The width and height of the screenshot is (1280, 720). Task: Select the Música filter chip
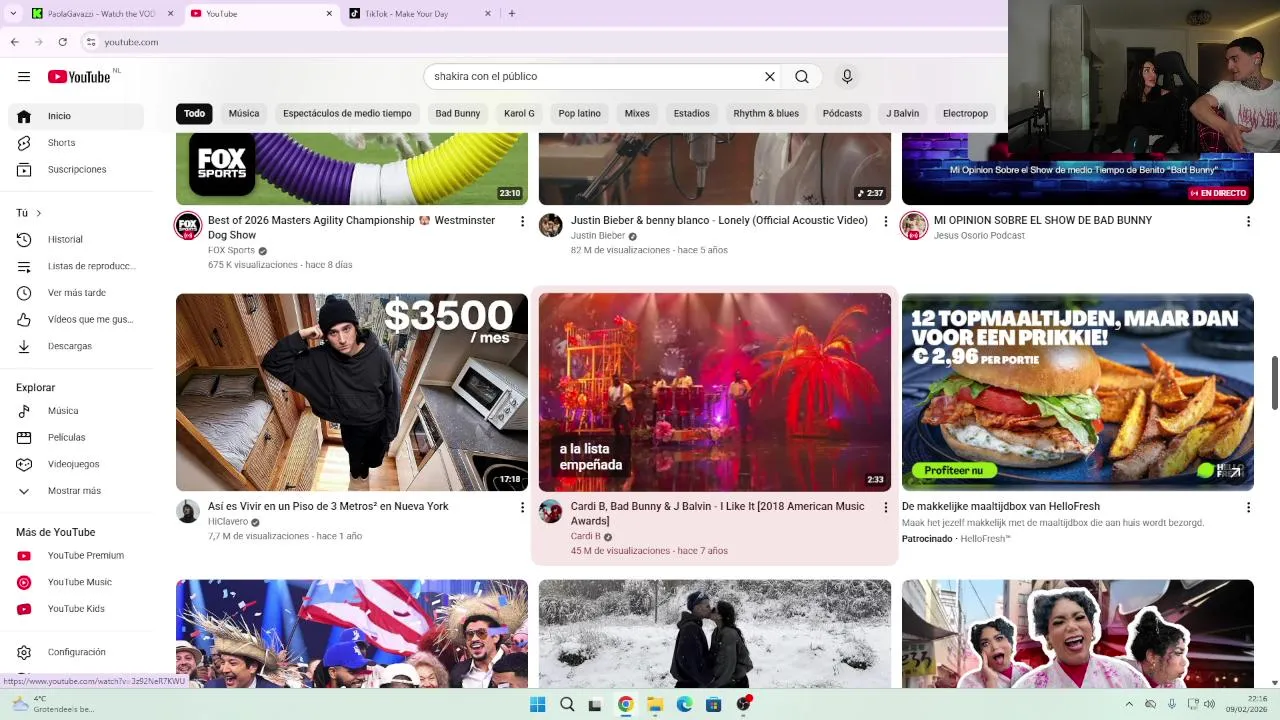coord(244,113)
